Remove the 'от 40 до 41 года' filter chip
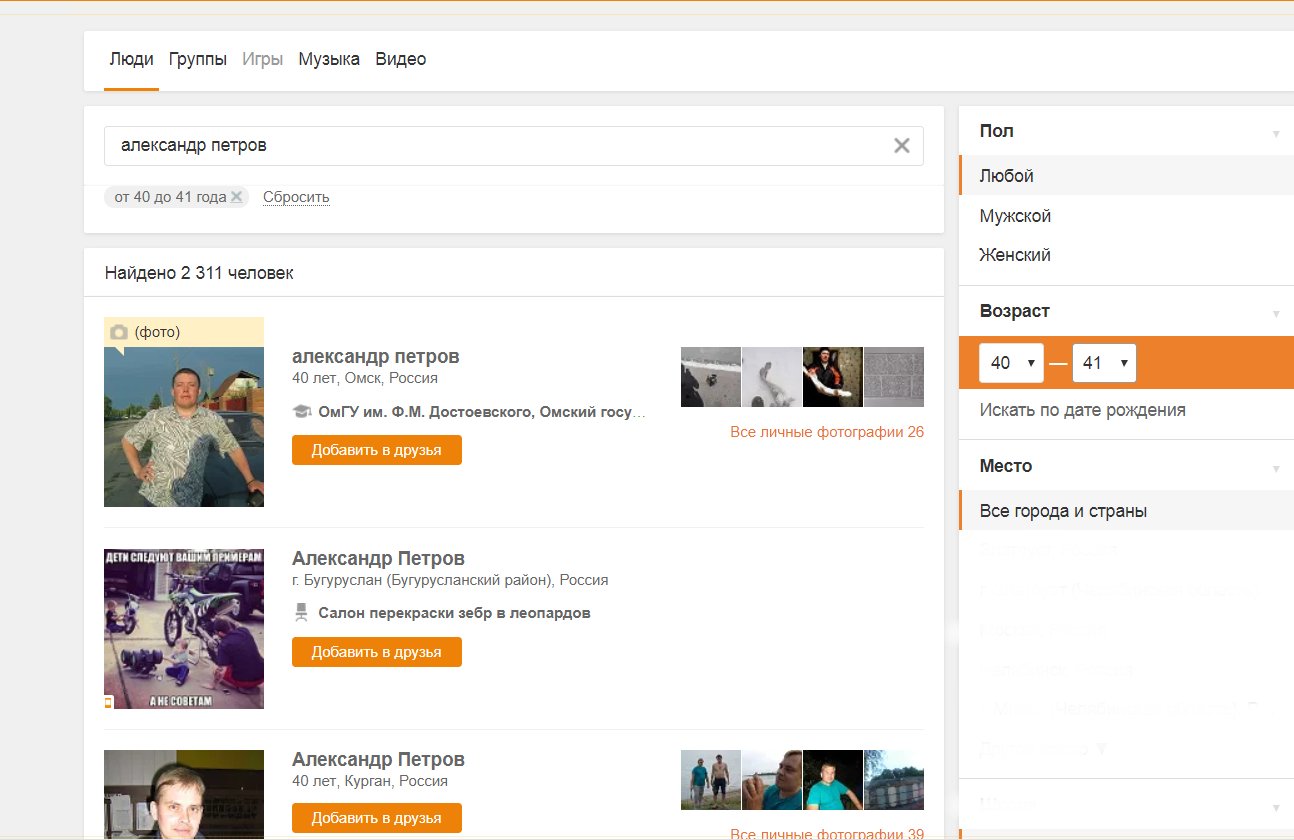The height and width of the screenshot is (840, 1294). tap(236, 197)
